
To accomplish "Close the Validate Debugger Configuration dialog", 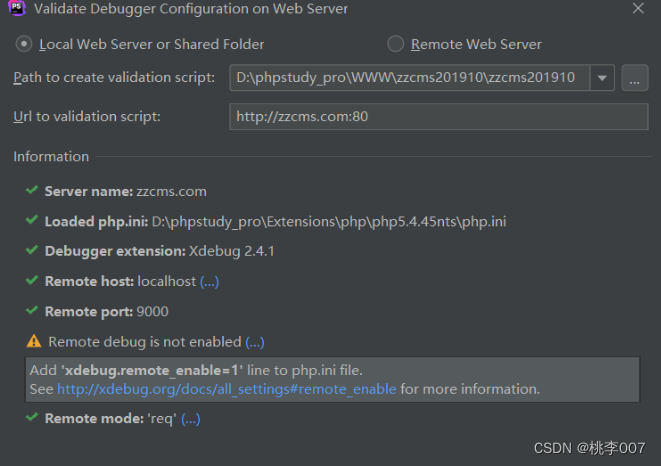I will (638, 8).
